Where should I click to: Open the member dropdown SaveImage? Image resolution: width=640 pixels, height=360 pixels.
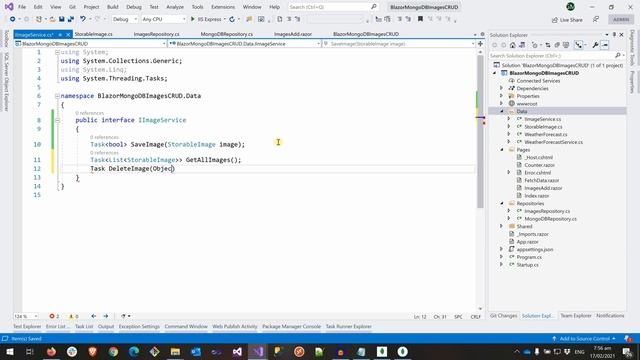pyautogui.click(x=398, y=44)
